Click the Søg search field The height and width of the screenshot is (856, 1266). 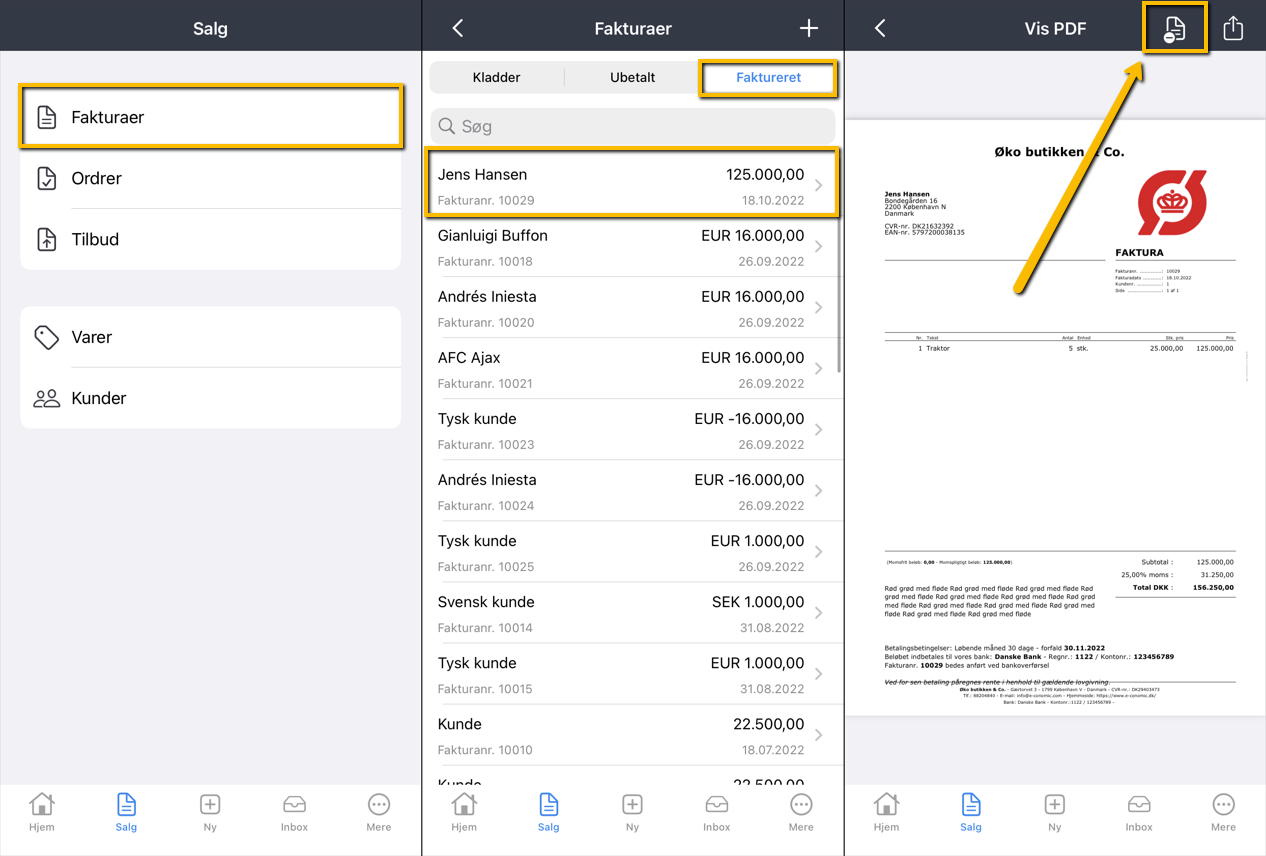pos(632,126)
